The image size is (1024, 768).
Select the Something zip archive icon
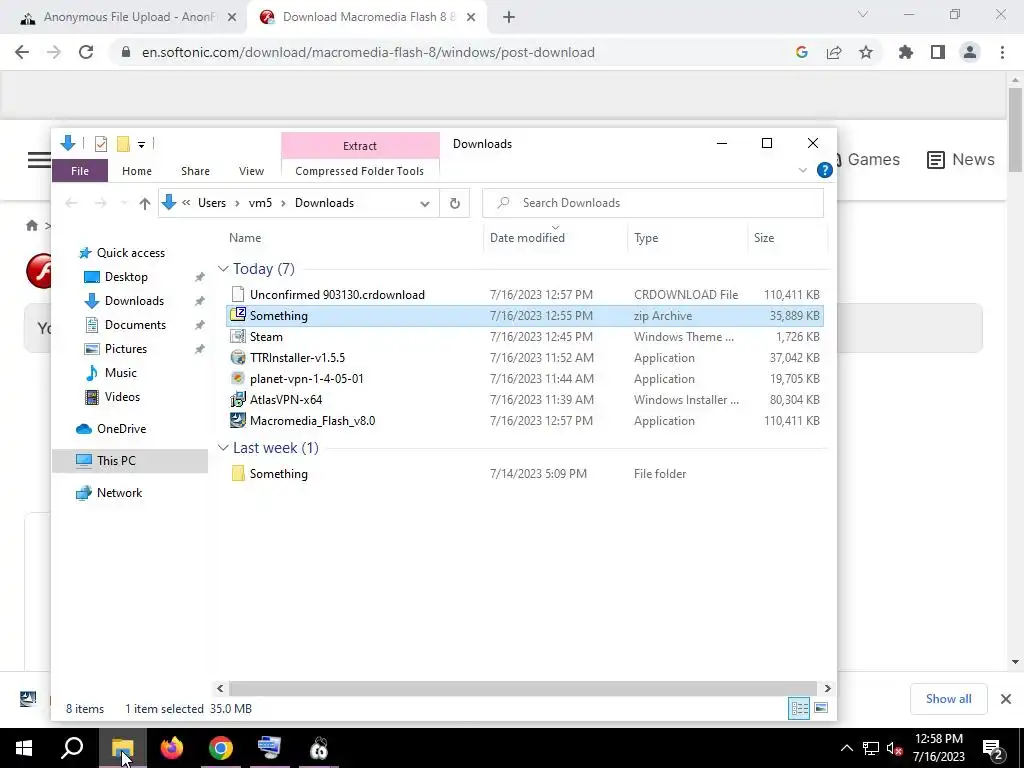[238, 315]
